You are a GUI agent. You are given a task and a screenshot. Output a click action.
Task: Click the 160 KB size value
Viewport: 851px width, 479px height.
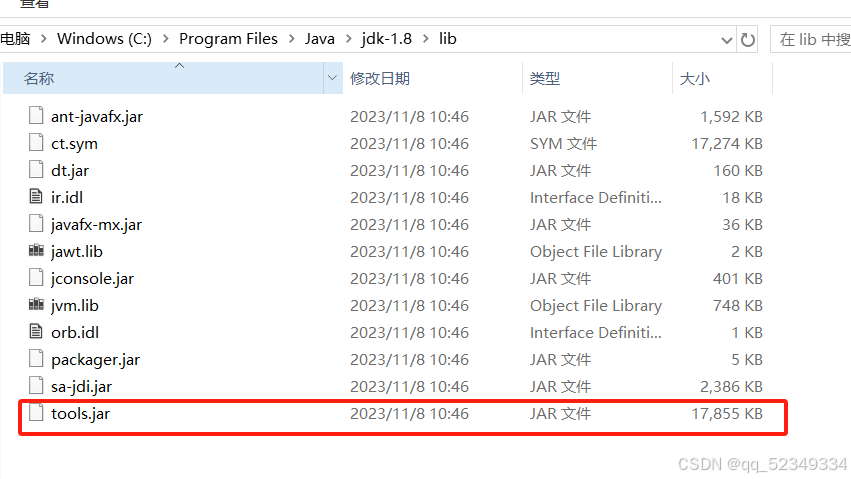738,171
